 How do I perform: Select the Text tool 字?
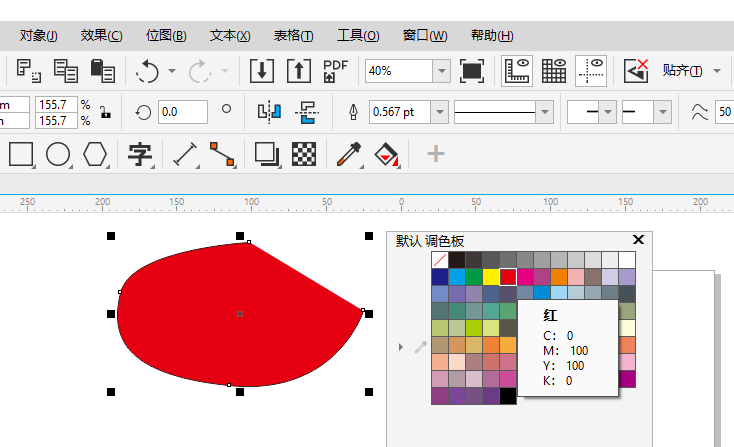140,154
